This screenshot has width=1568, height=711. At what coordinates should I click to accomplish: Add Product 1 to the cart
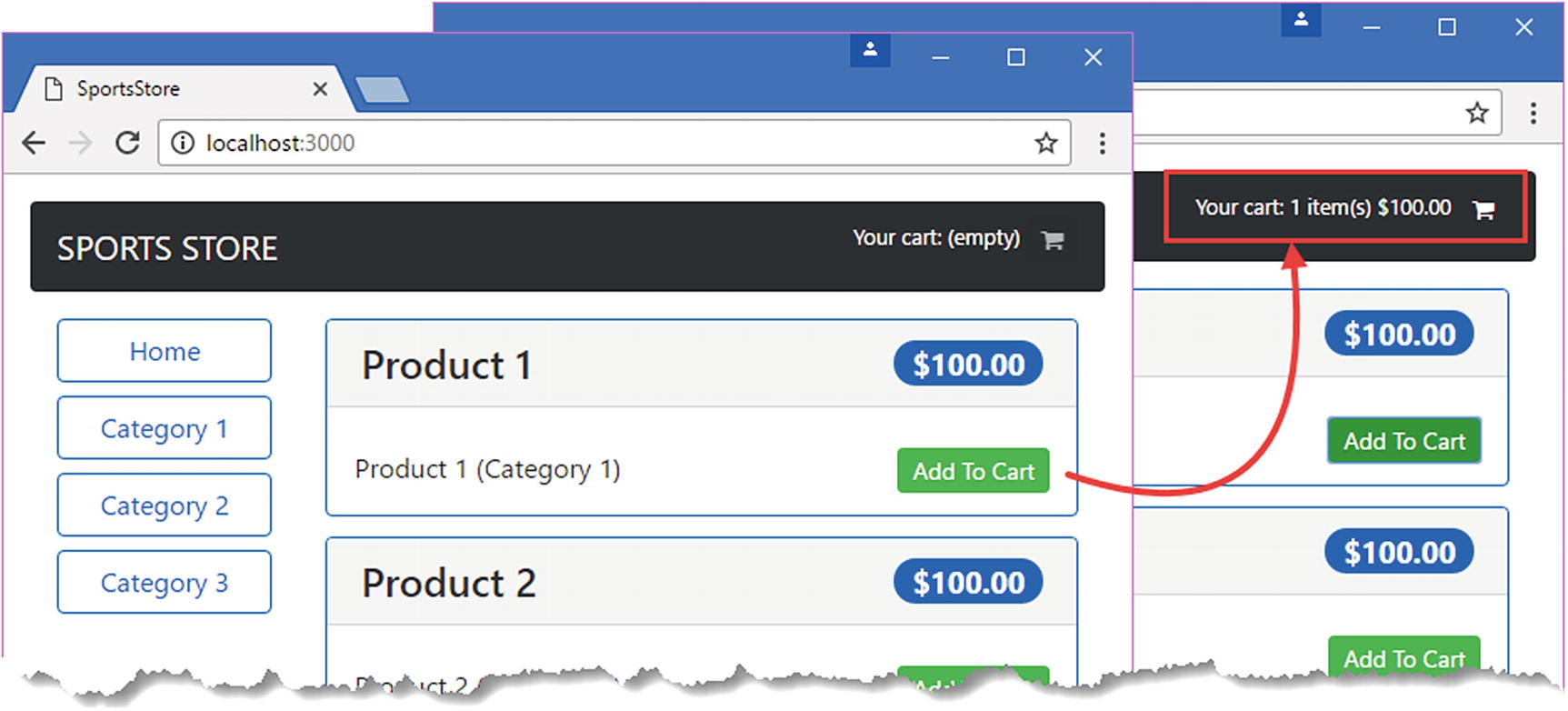pyautogui.click(x=973, y=471)
